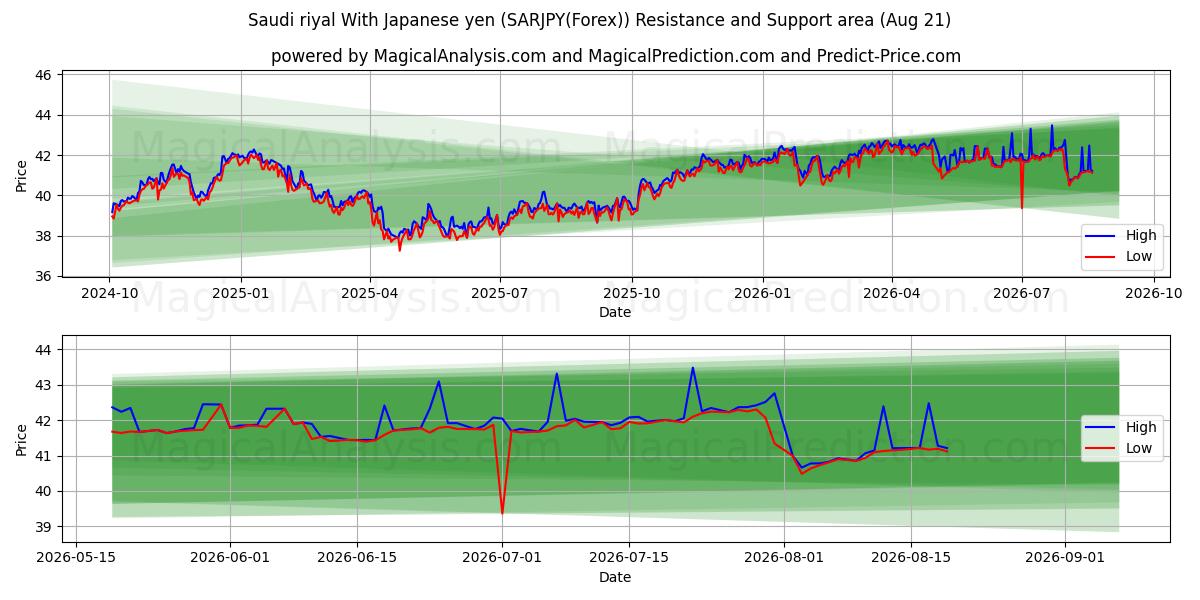Viewport: 1200px width, 600px height.
Task: Click the '43' price tick on lower chart
Action: pyautogui.click(x=44, y=385)
